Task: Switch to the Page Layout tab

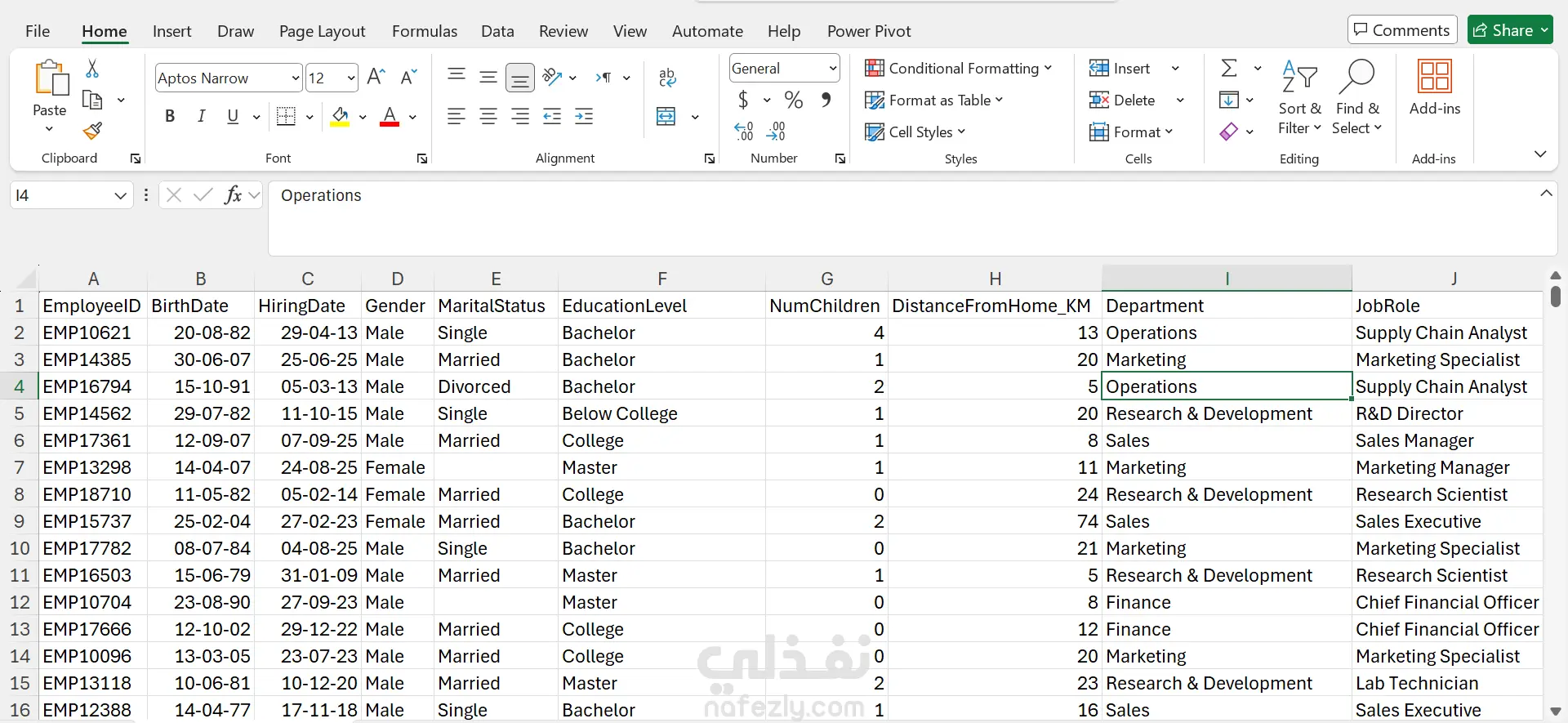Action: [x=322, y=31]
